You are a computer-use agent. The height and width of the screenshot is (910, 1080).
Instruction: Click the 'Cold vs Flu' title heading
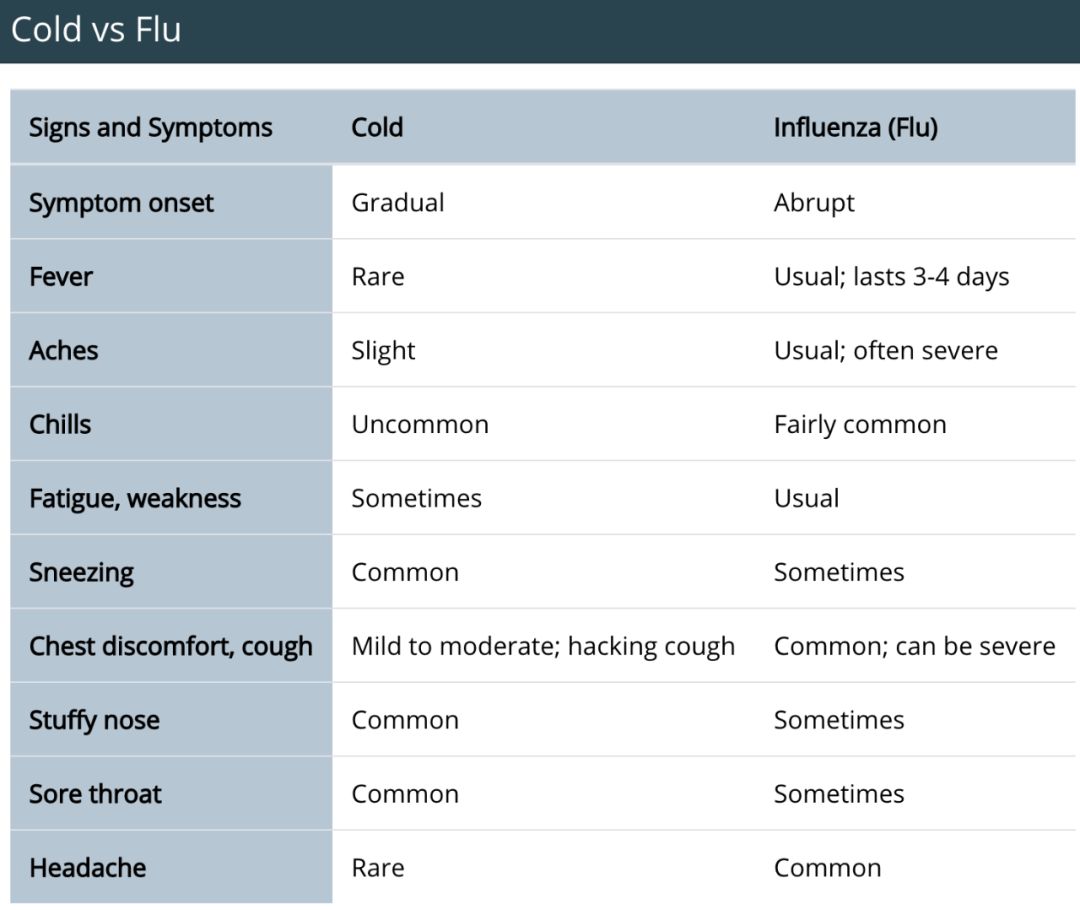pyautogui.click(x=96, y=30)
